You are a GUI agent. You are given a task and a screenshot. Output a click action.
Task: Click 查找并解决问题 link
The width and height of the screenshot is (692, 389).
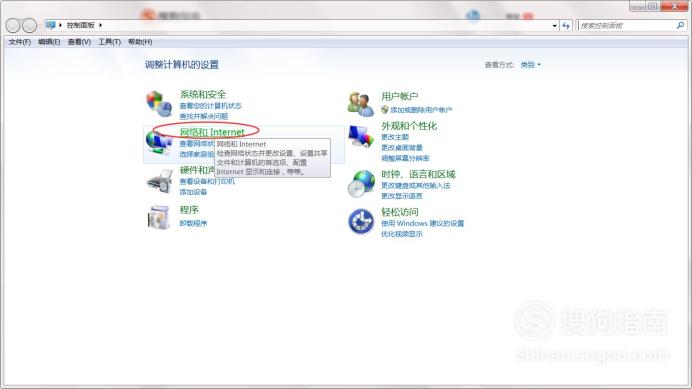click(x=203, y=117)
